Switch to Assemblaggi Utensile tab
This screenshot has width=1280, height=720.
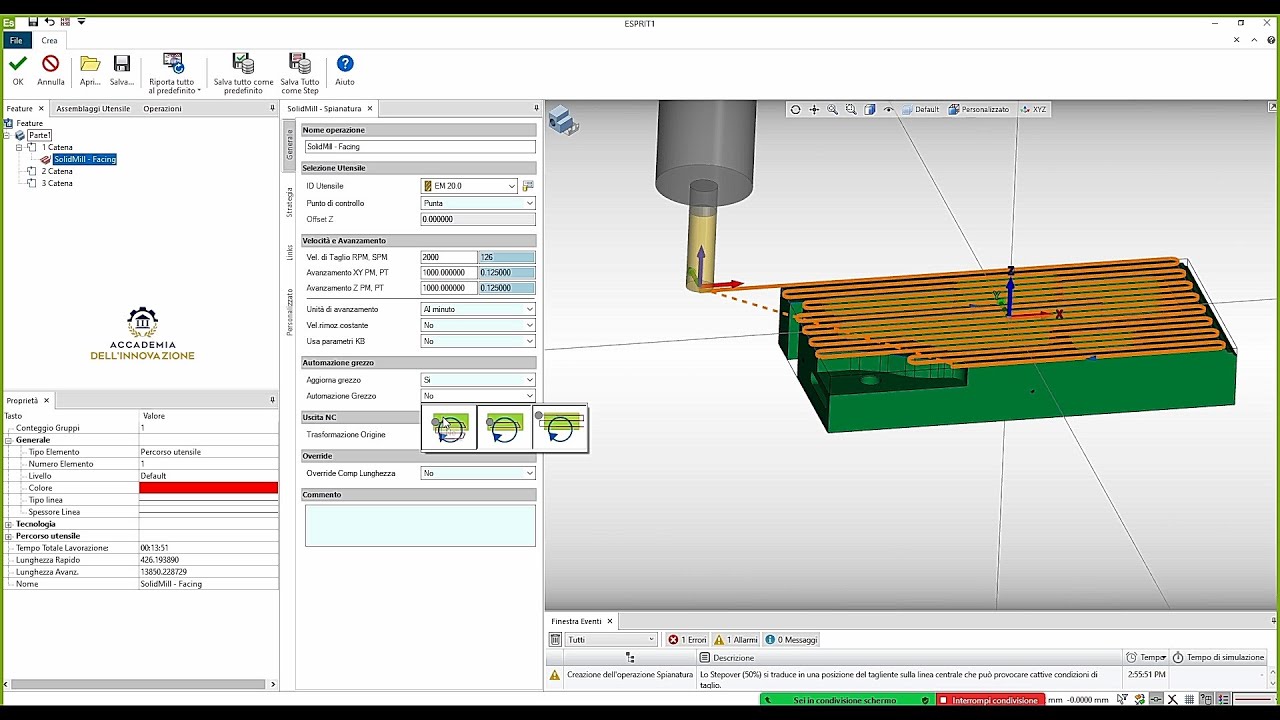coord(93,108)
